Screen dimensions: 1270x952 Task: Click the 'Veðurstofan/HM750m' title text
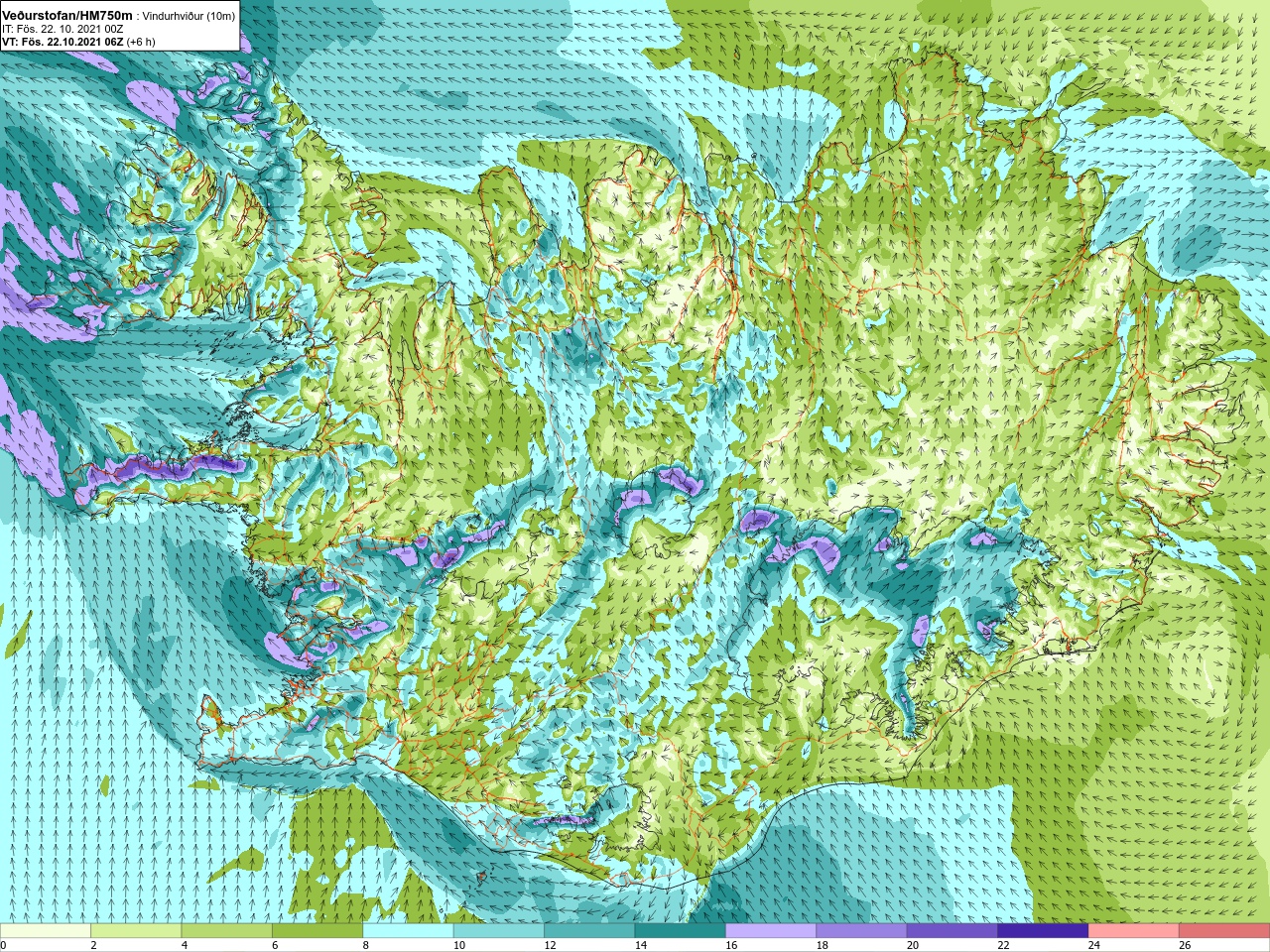coord(66,16)
